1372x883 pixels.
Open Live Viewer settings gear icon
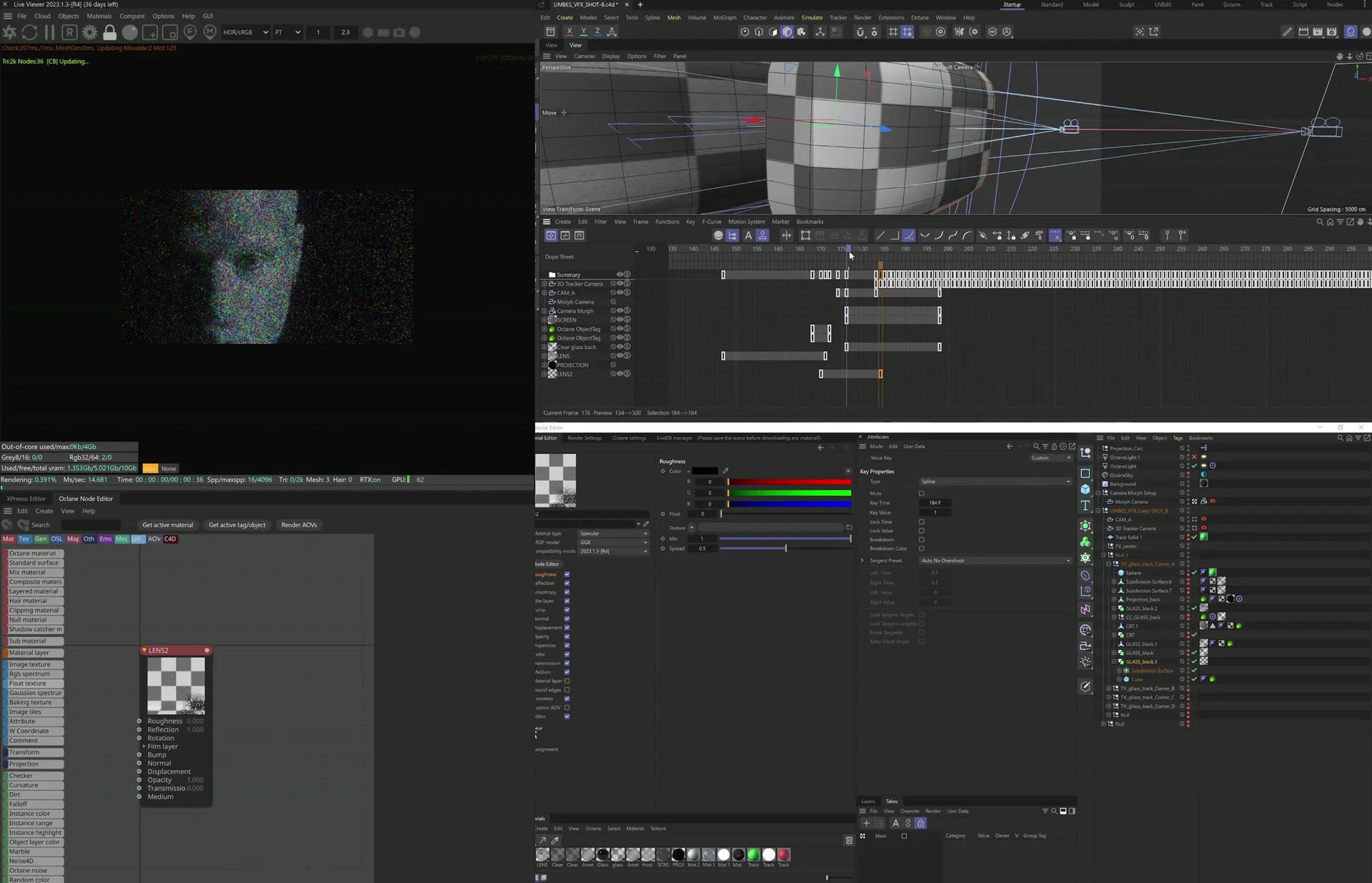pyautogui.click(x=89, y=32)
